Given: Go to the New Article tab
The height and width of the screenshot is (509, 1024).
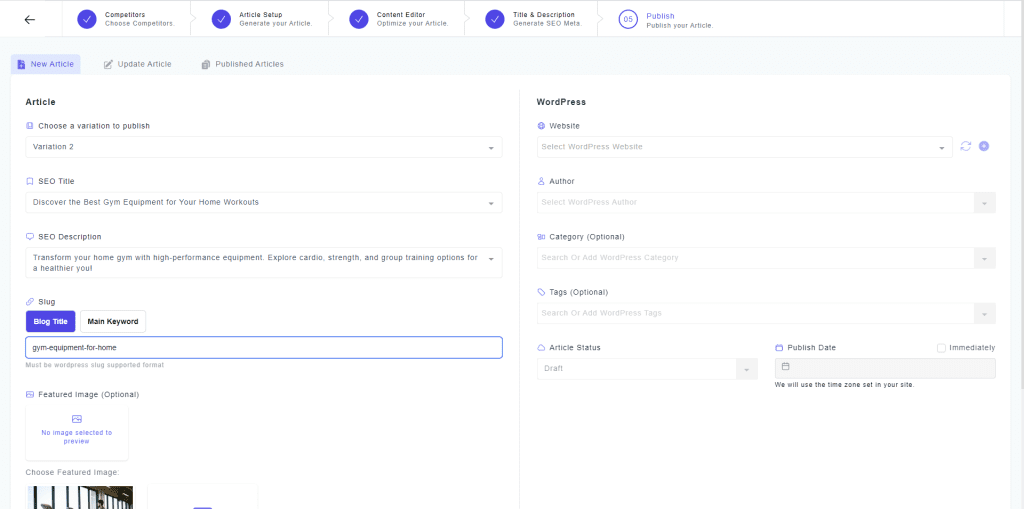Looking at the screenshot, I should click(x=46, y=64).
